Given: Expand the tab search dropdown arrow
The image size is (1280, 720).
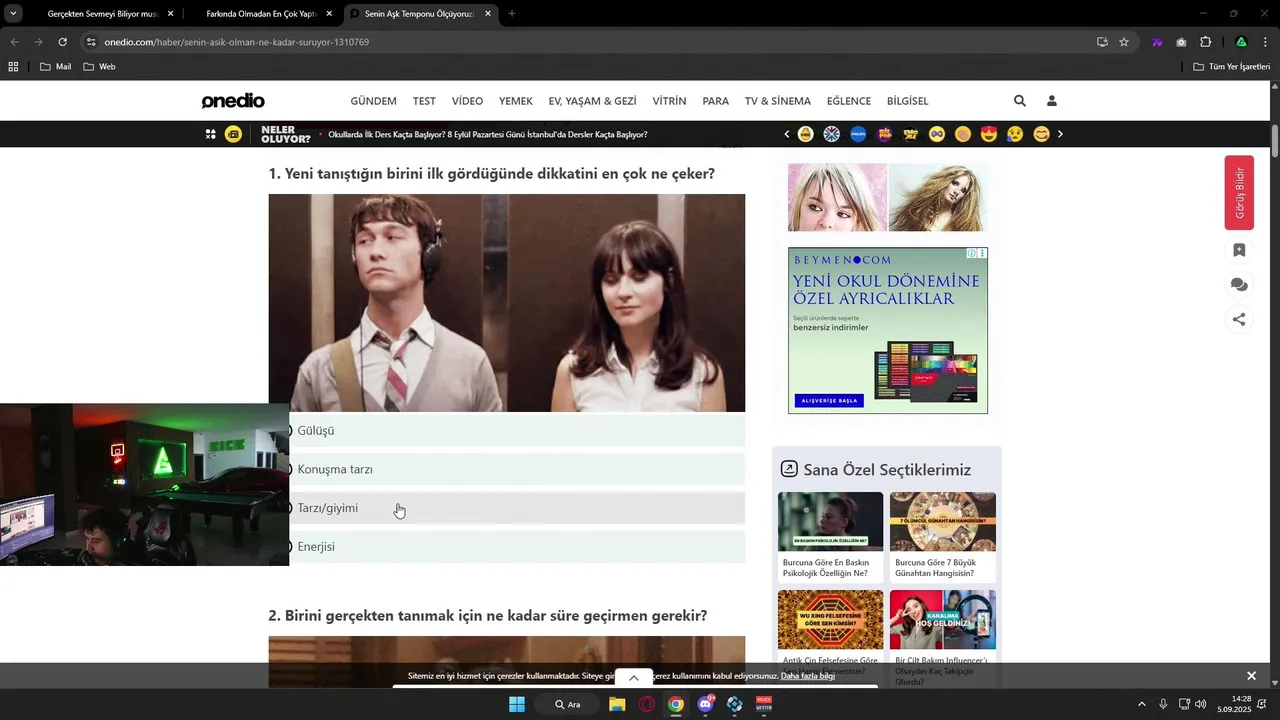Looking at the screenshot, I should pyautogui.click(x=13, y=14).
